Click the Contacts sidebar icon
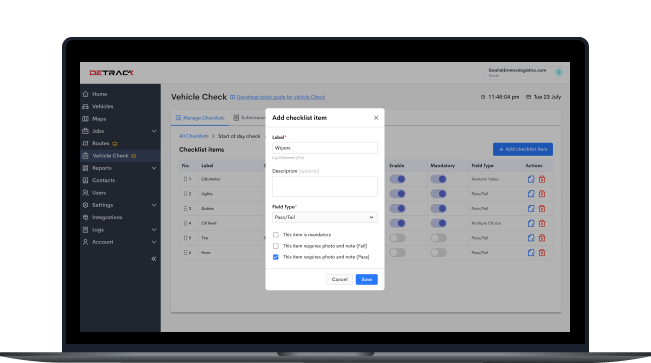This screenshot has height=363, width=651. (x=86, y=180)
